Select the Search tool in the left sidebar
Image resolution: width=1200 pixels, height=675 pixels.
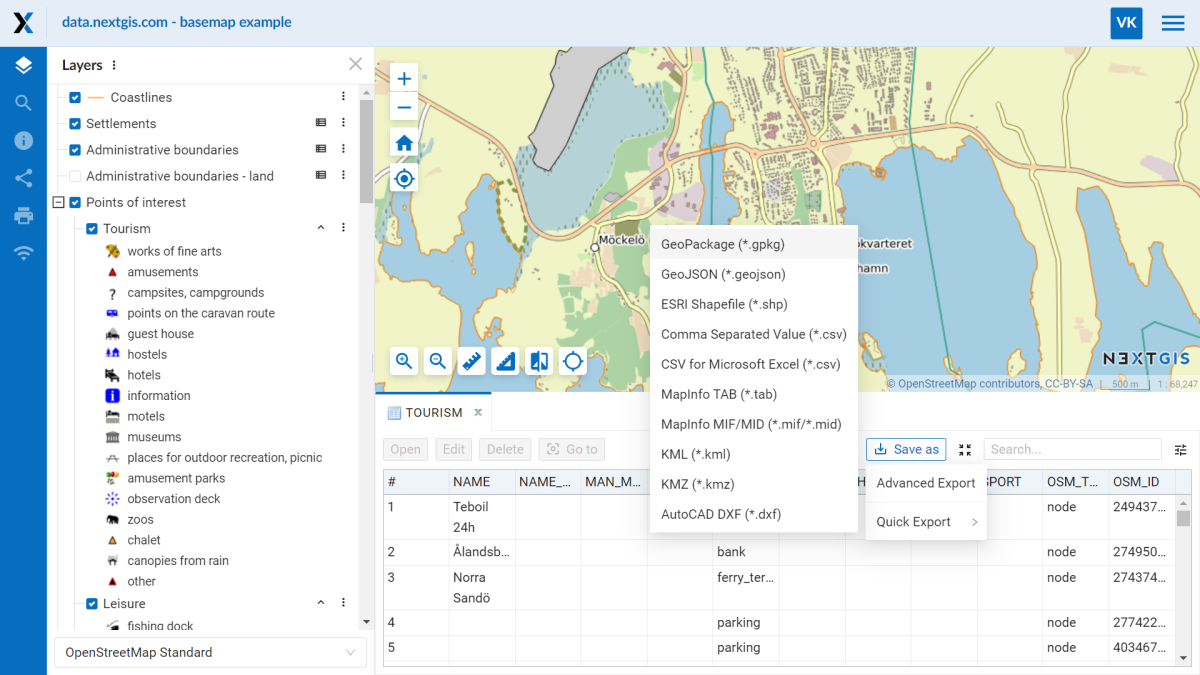(x=23, y=102)
